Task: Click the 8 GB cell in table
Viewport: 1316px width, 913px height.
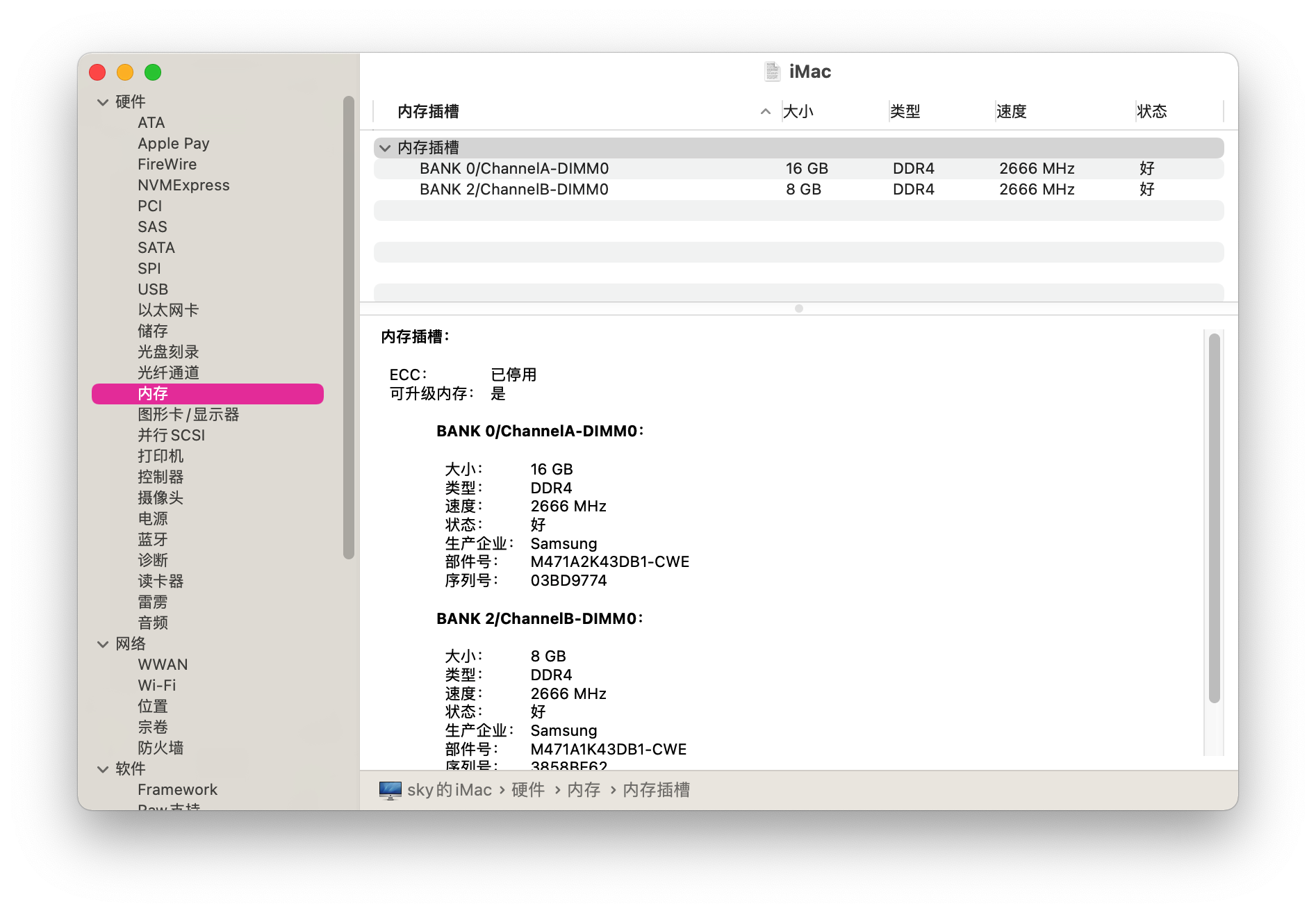Action: [x=803, y=190]
